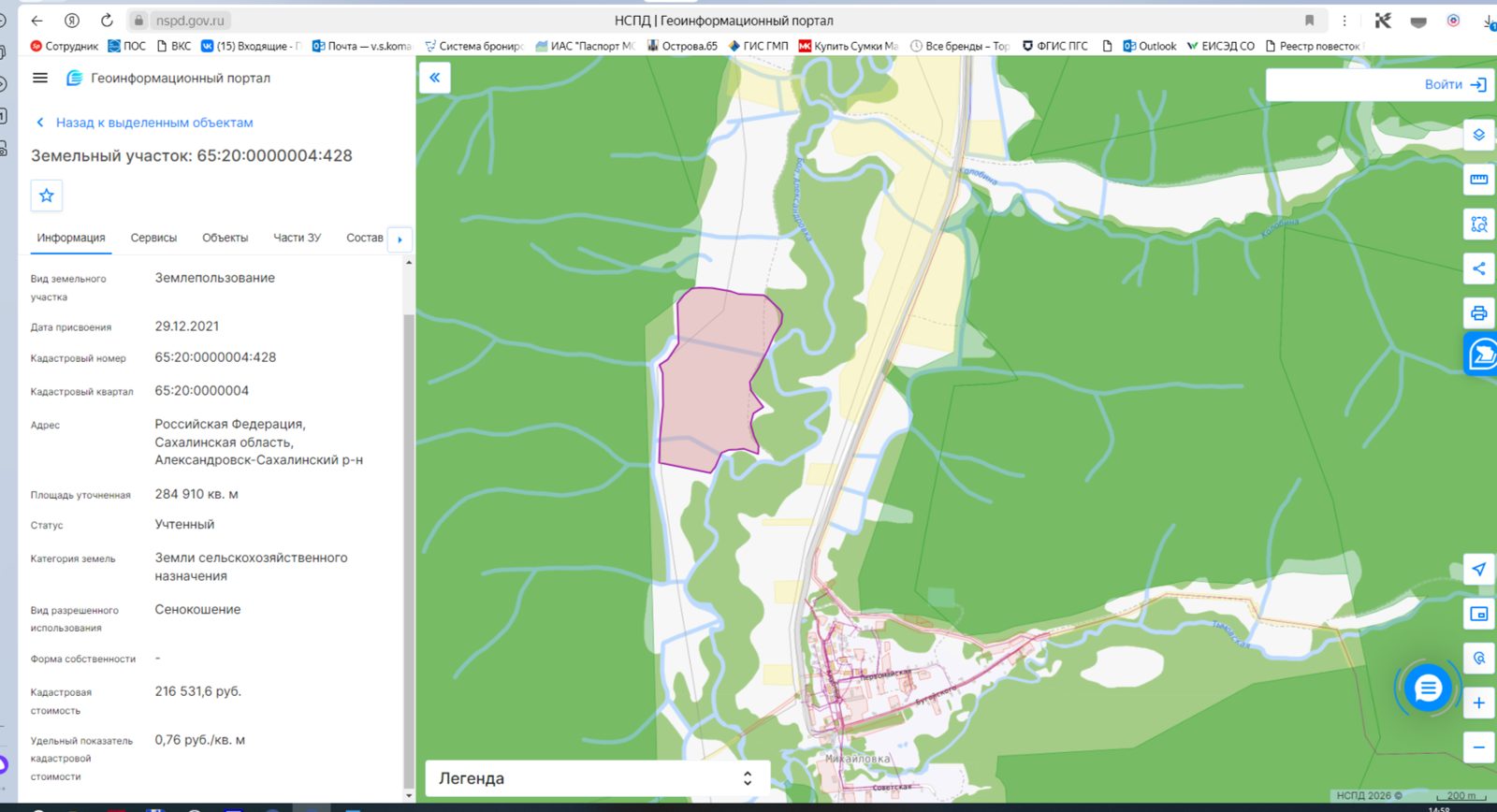The image size is (1497, 812).
Task: Reload the page in the browser
Action: (x=107, y=21)
